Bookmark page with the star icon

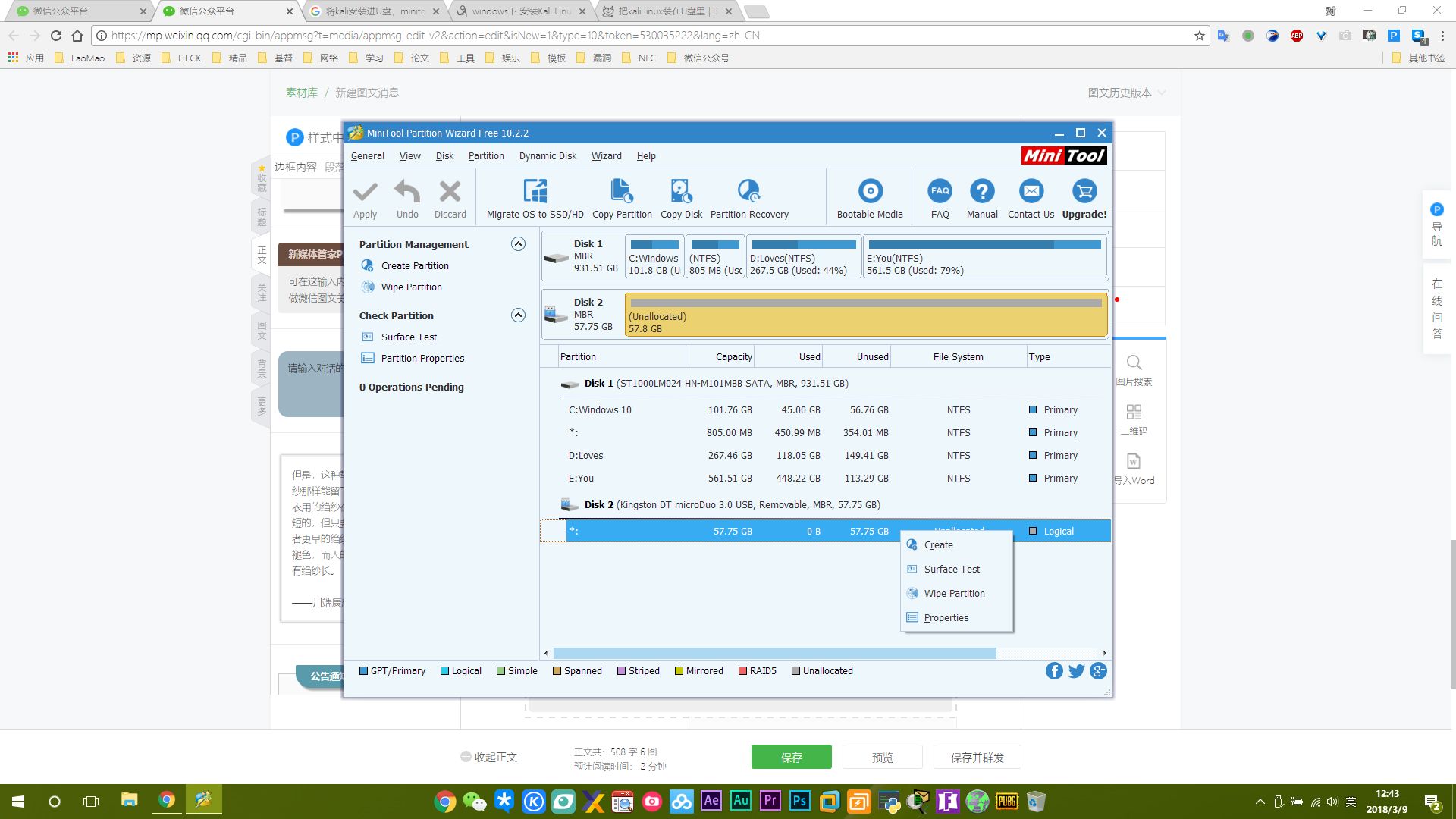[1200, 36]
